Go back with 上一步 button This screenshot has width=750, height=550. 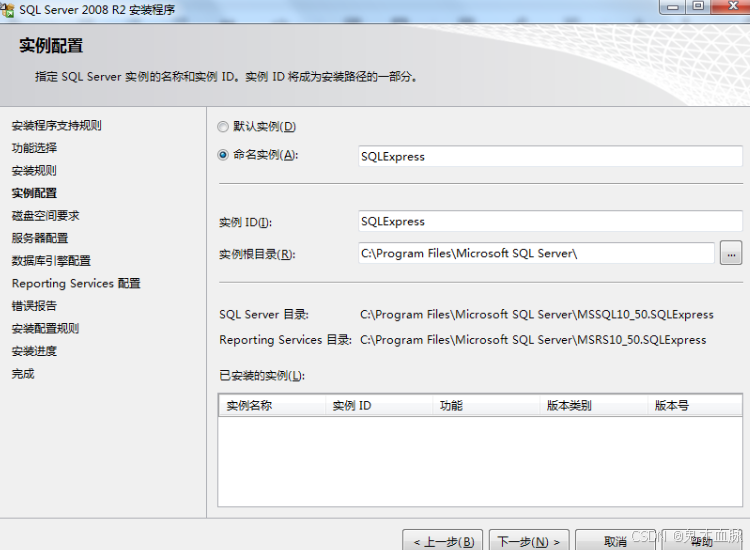pos(443,541)
